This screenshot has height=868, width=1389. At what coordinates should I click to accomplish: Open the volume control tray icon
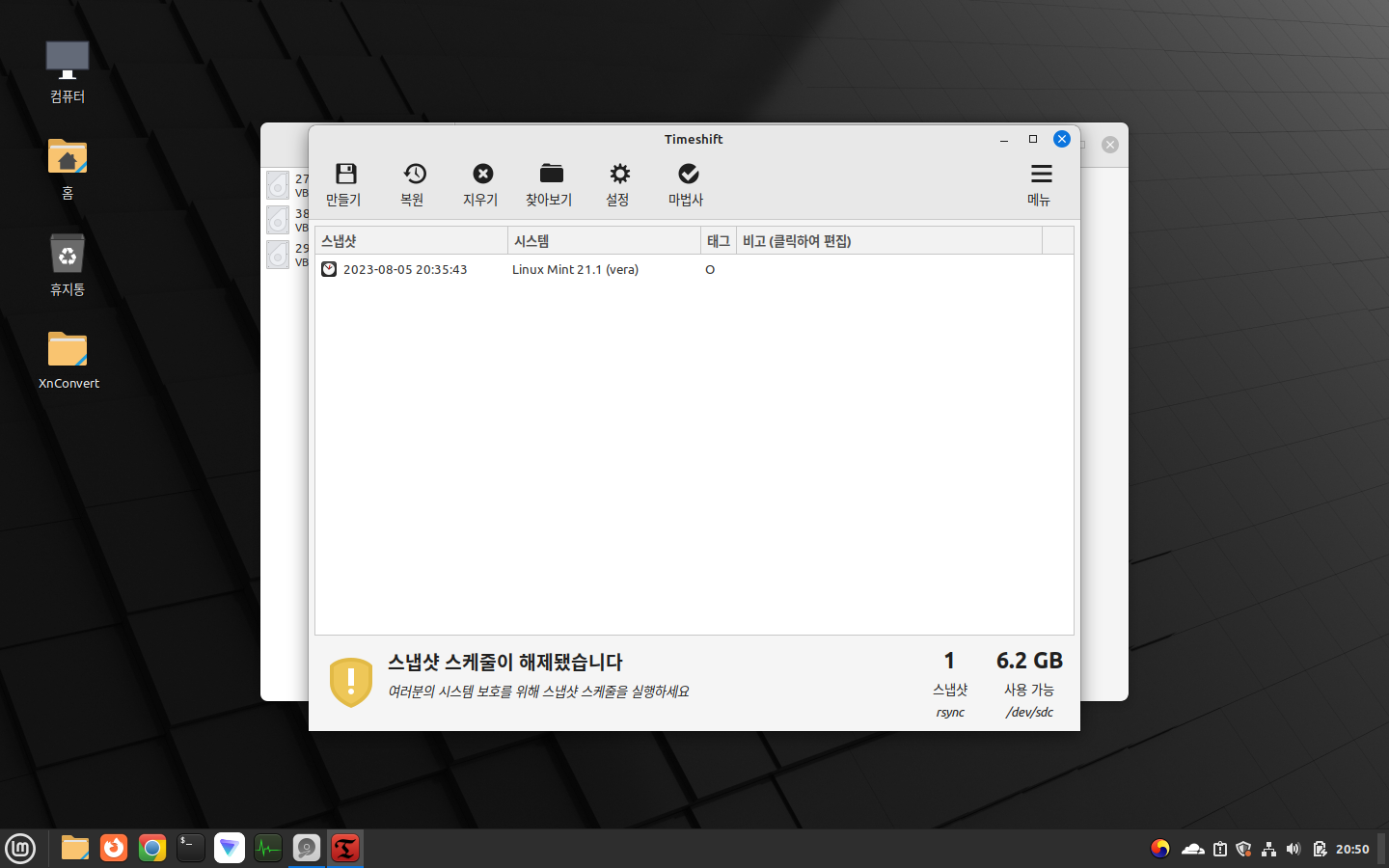coord(1294,849)
